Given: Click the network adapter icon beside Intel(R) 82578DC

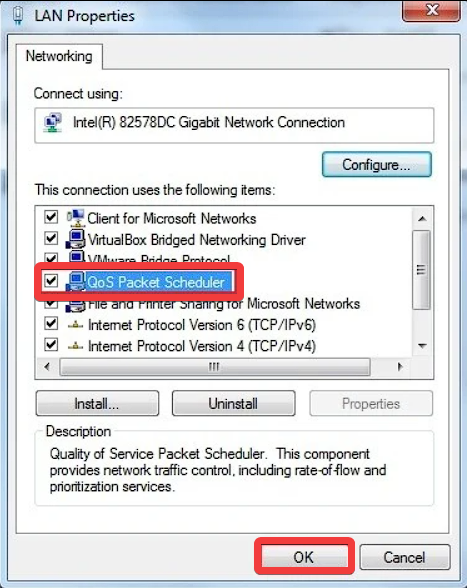Looking at the screenshot, I should click(x=53, y=123).
